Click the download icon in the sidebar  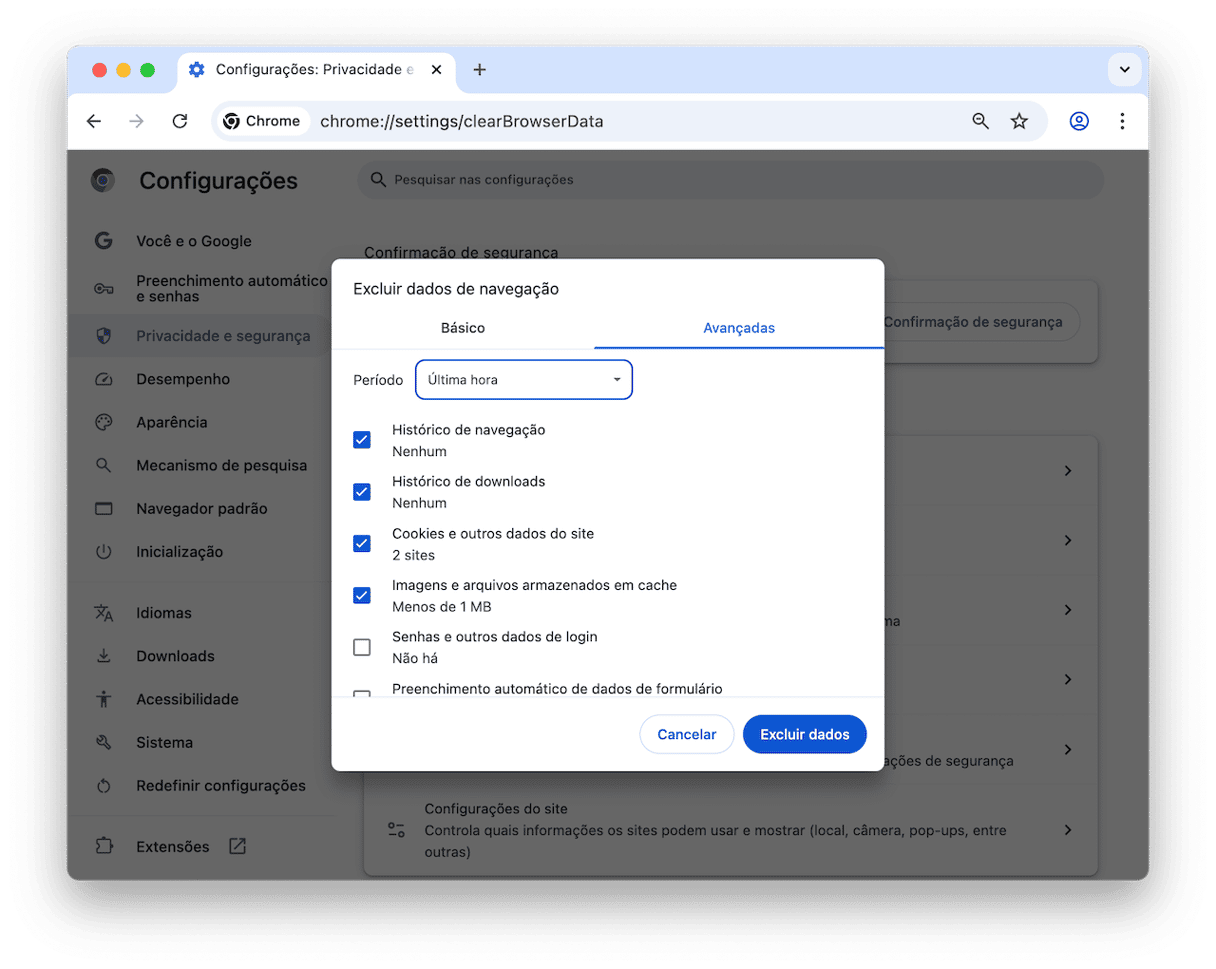click(103, 656)
